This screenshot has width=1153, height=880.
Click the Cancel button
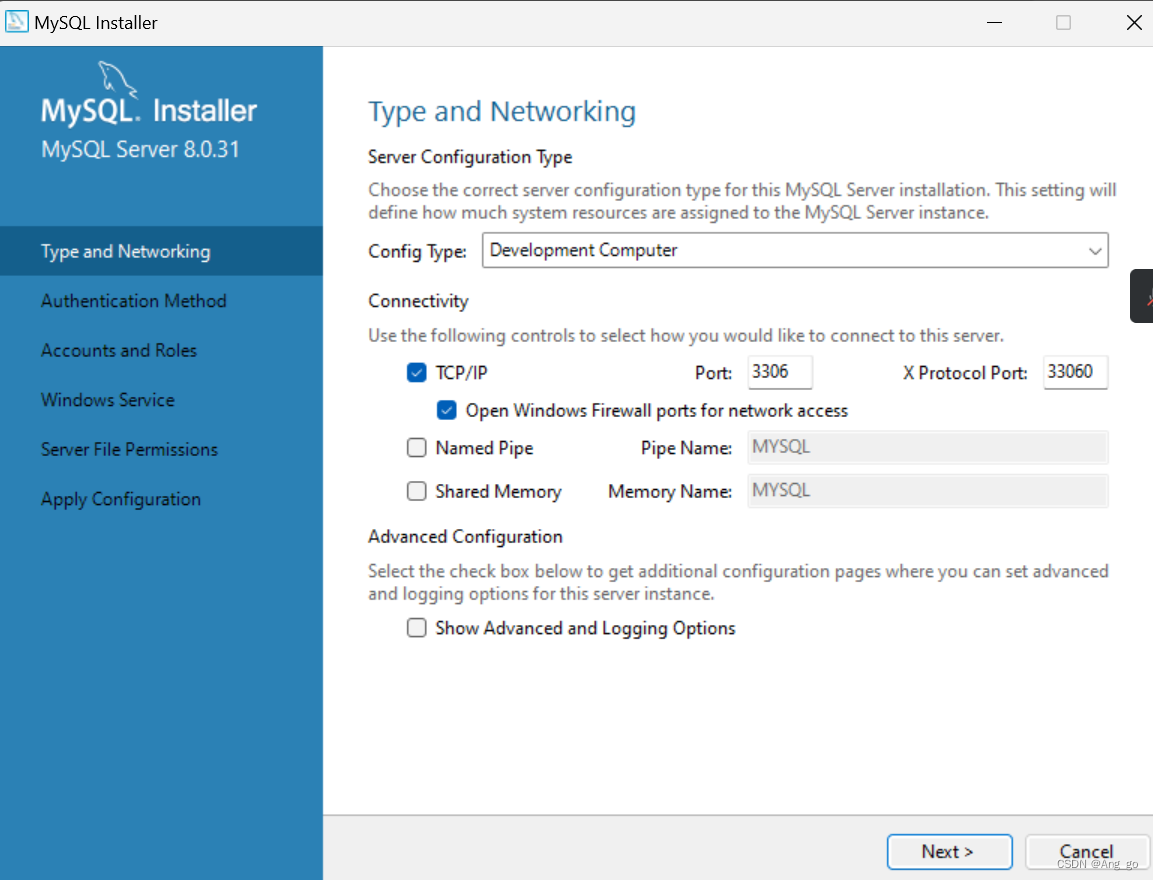[1087, 851]
